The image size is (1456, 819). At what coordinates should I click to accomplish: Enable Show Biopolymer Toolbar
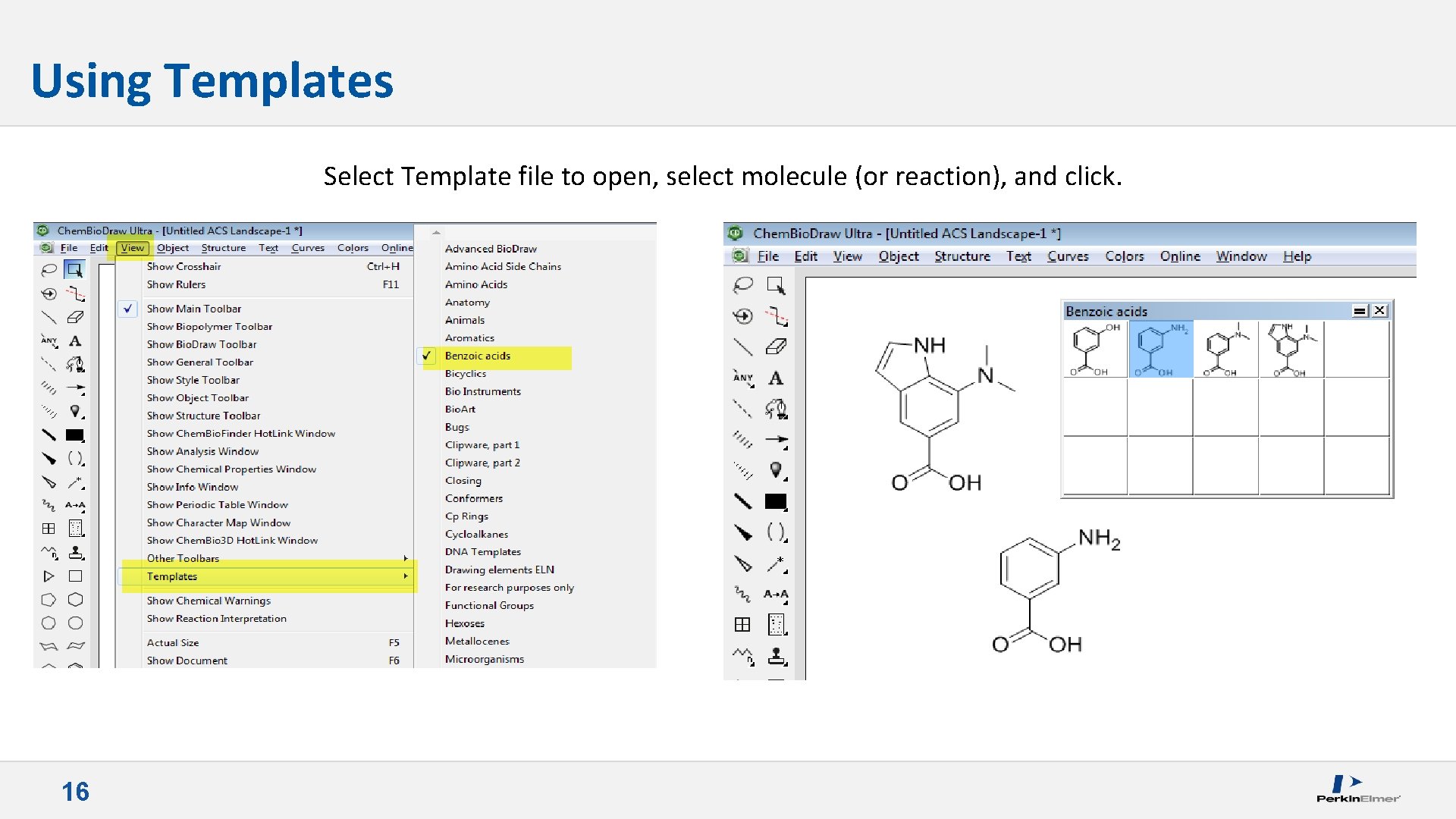[265, 327]
